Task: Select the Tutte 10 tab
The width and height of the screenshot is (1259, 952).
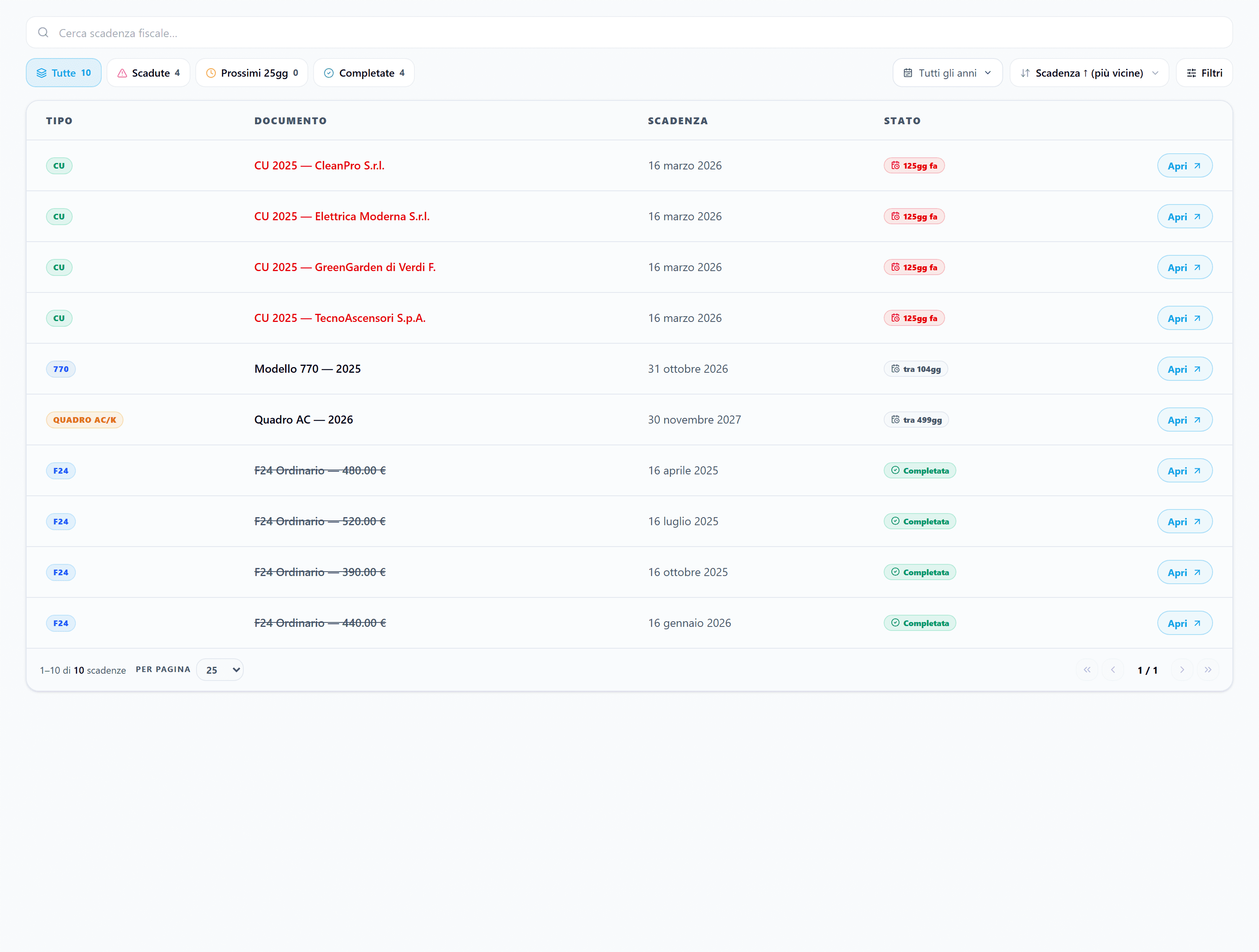Action: coord(64,73)
